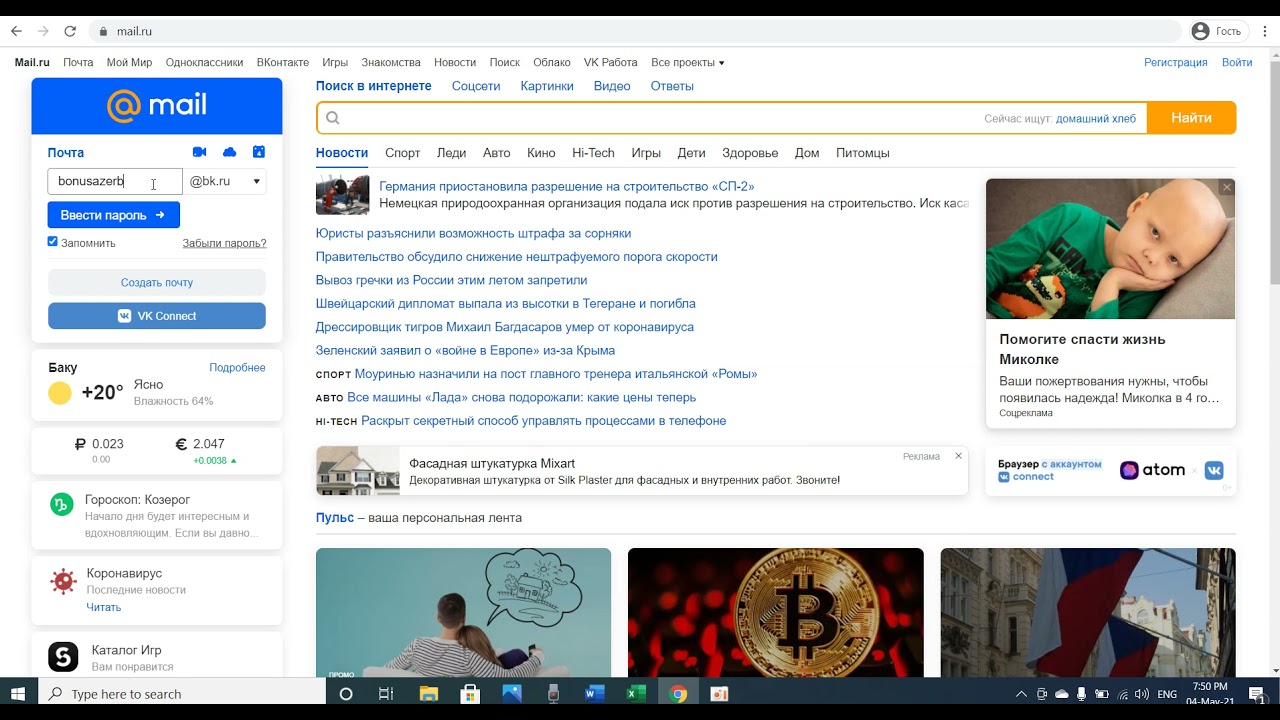The image size is (1280, 720).
Task: Show hidden system tray icons
Action: (x=1021, y=694)
